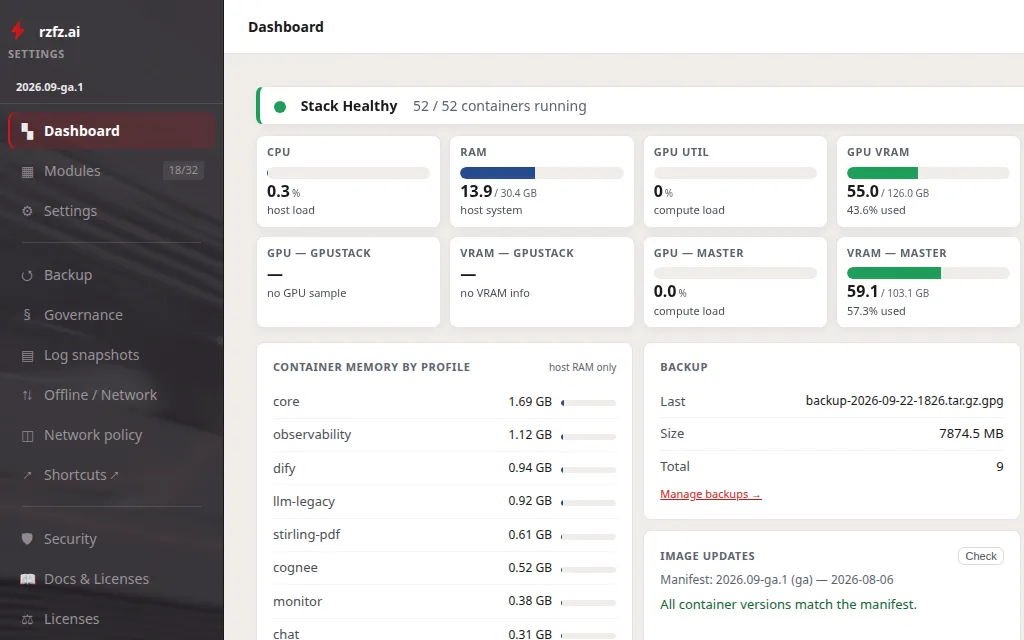Click the 'host RAM only' label
The image size is (1024, 640).
pos(583,368)
